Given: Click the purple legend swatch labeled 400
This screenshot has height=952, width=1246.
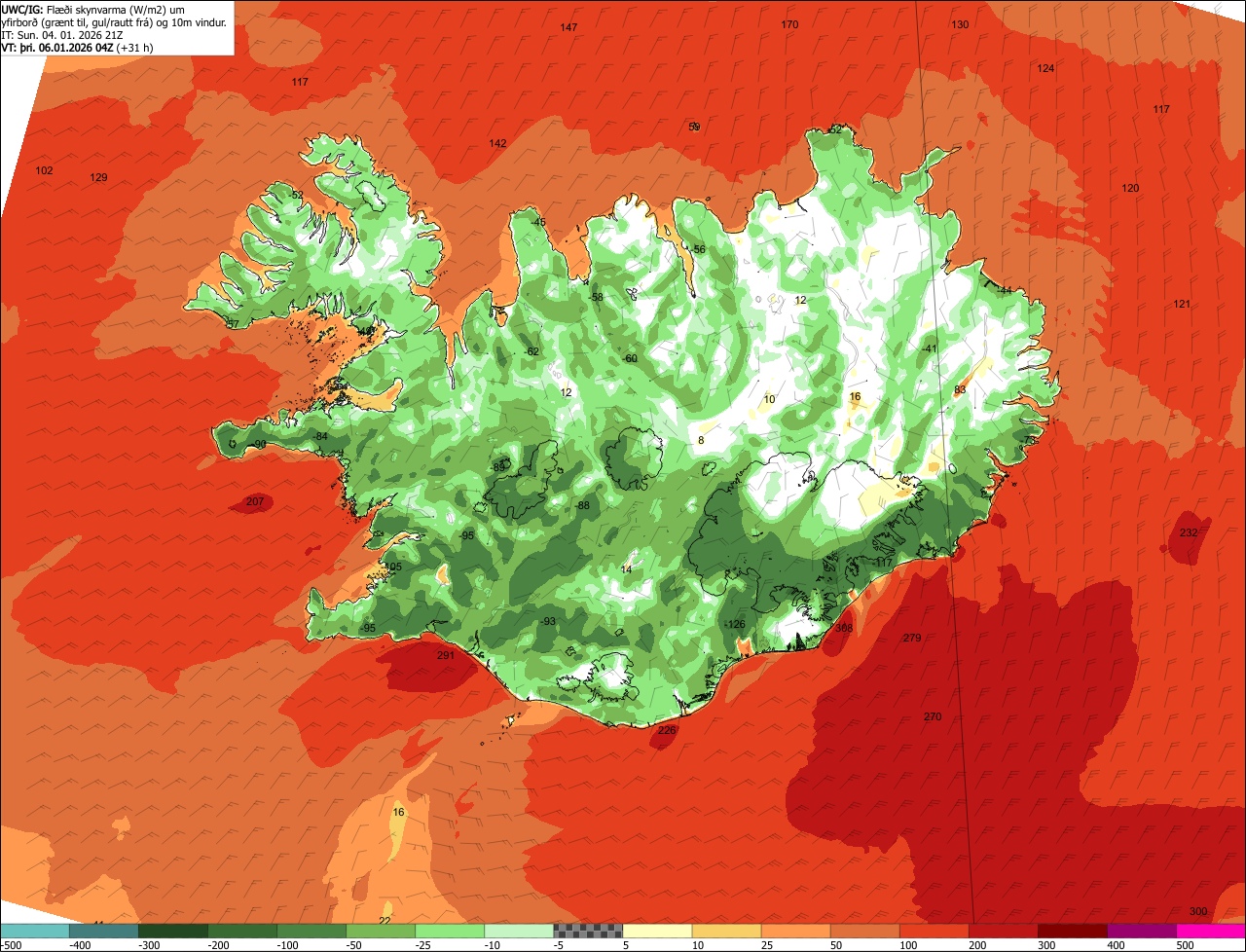Looking at the screenshot, I should point(1141,930).
